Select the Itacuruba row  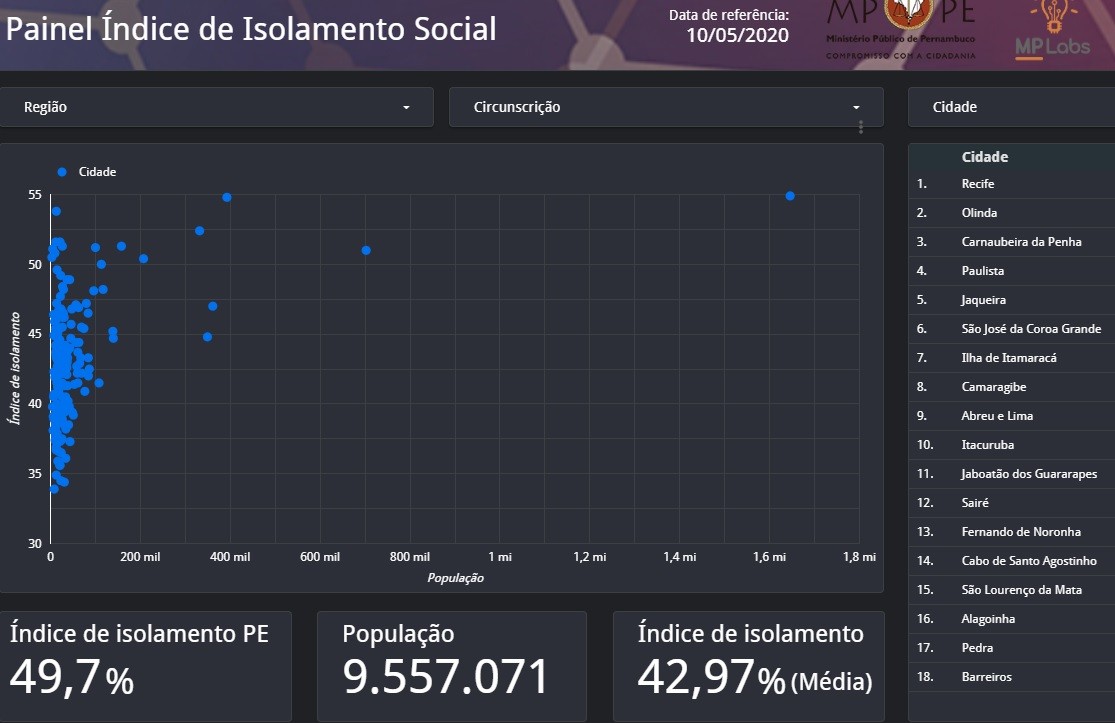point(1011,445)
